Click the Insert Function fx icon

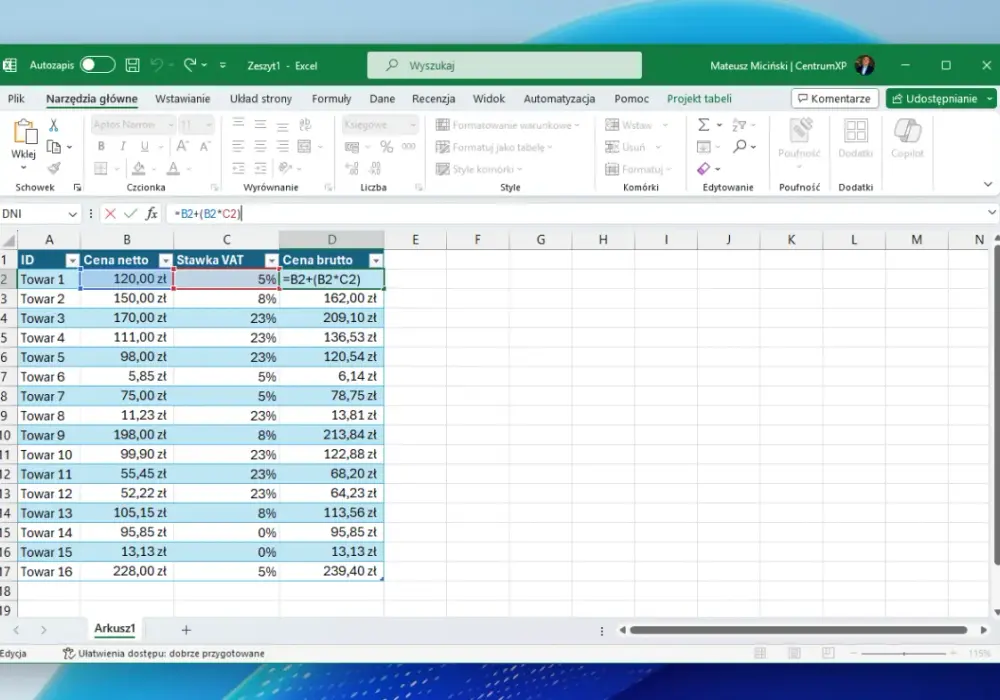(151, 214)
